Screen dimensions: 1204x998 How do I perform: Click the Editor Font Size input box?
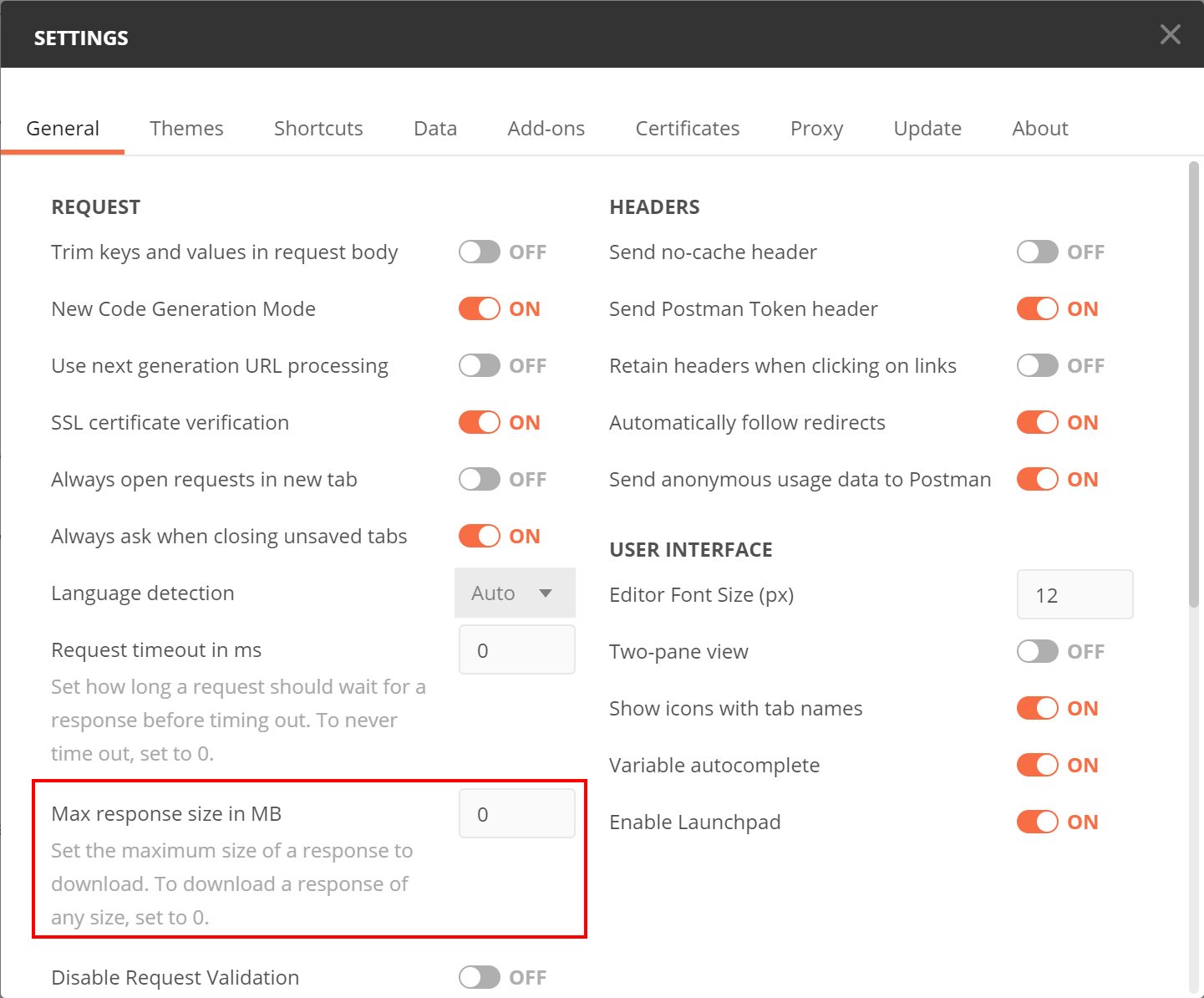point(1074,595)
